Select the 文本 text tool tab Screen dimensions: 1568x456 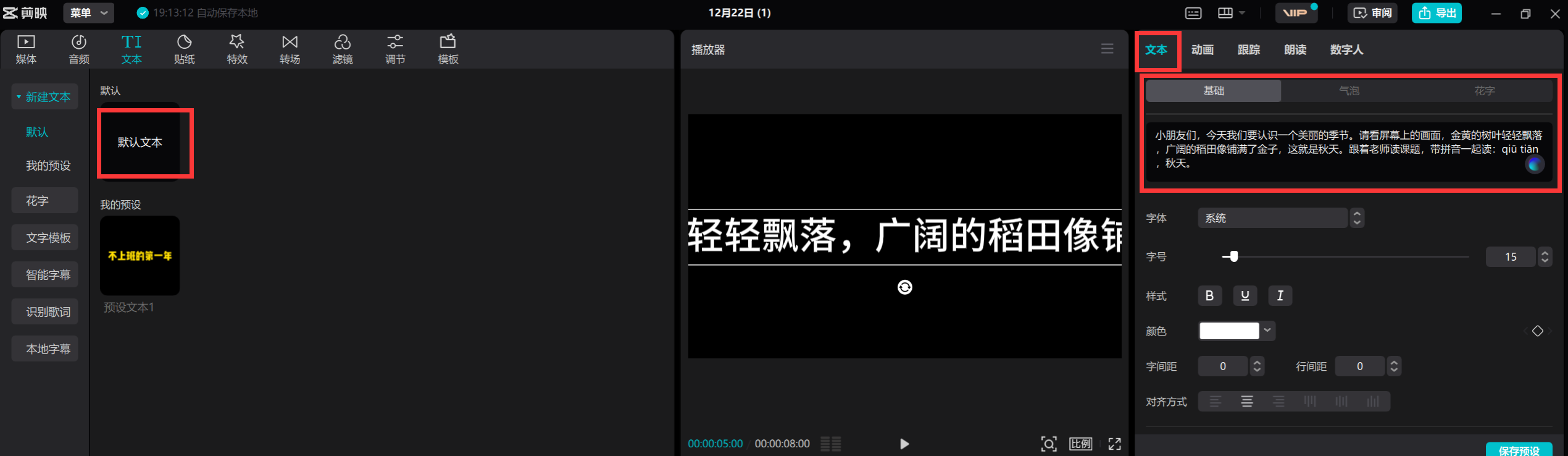click(131, 49)
